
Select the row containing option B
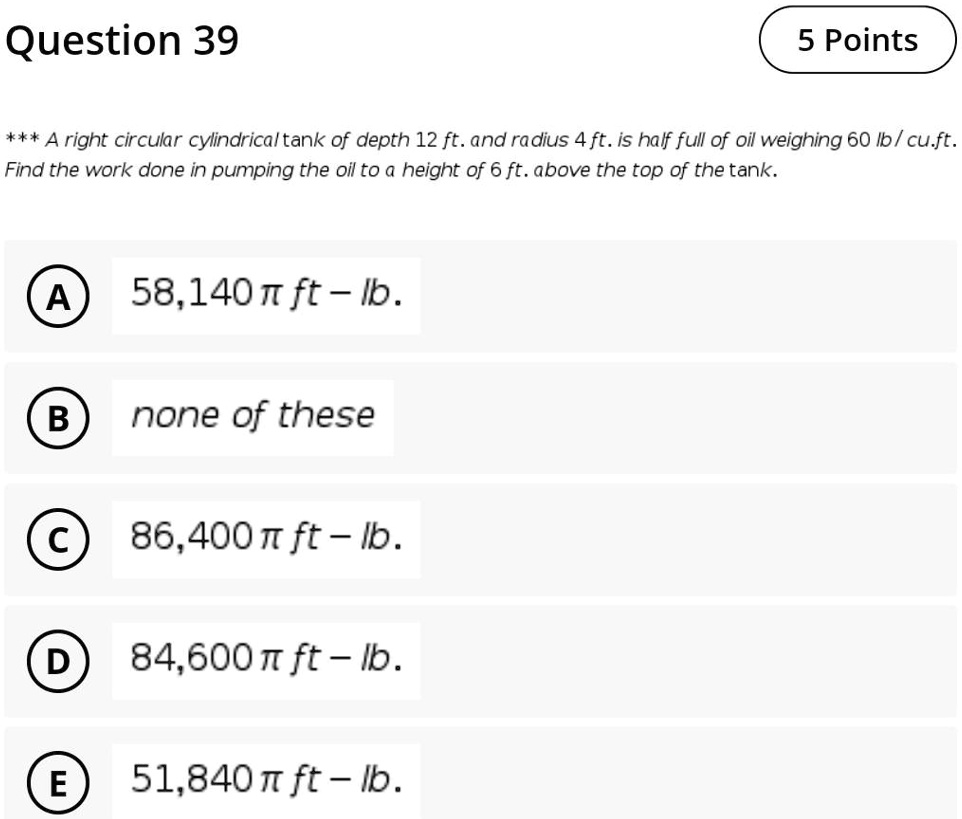480,416
